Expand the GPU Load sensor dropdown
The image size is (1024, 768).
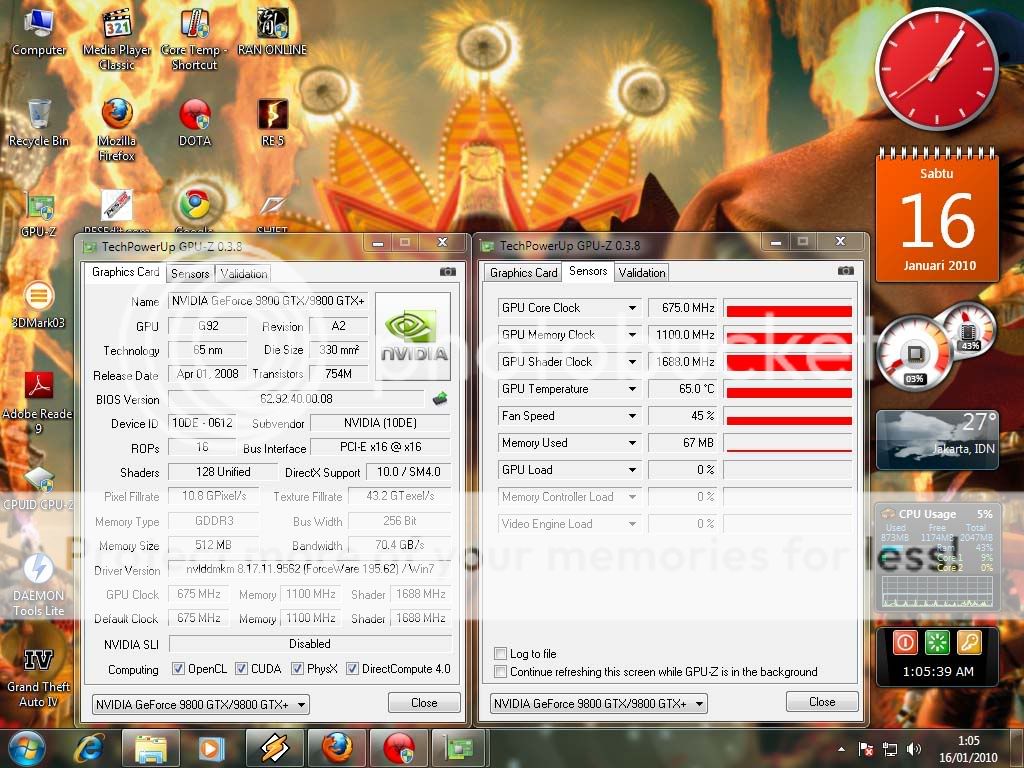[632, 470]
